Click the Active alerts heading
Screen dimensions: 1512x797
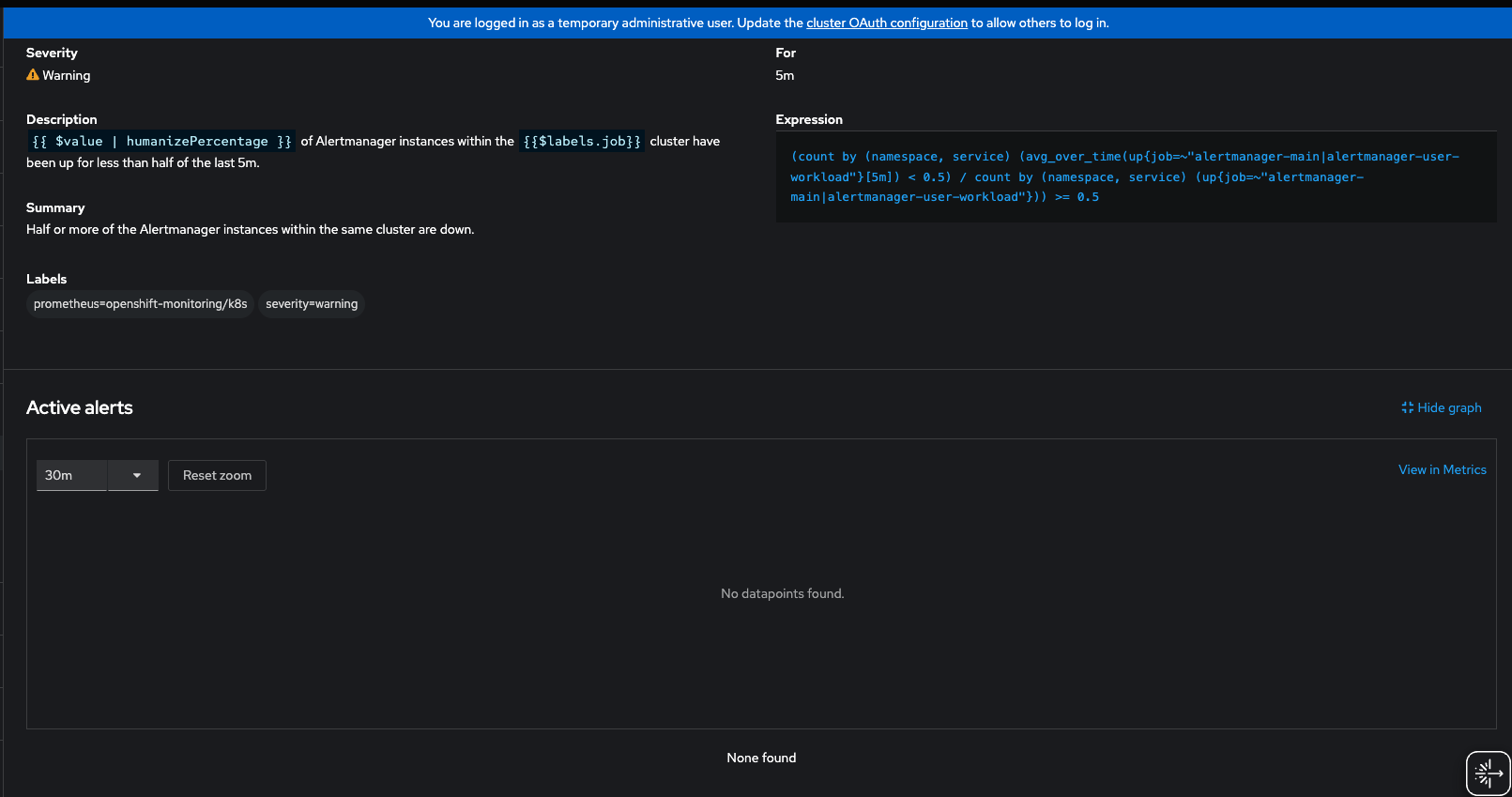tap(80, 407)
